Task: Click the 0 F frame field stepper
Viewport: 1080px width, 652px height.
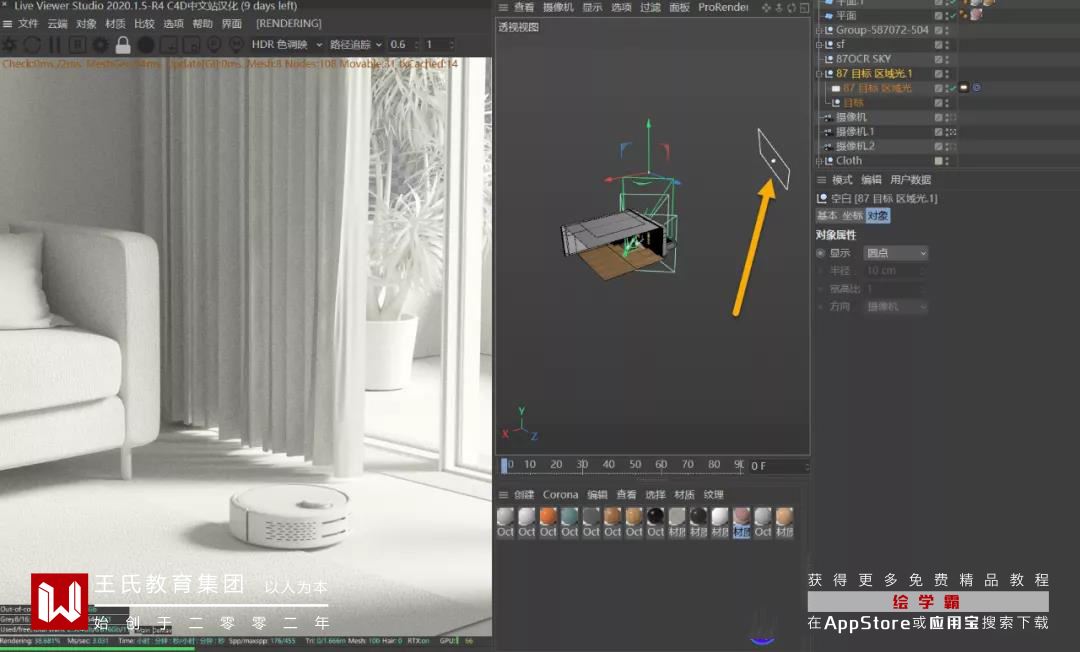Action: click(807, 466)
